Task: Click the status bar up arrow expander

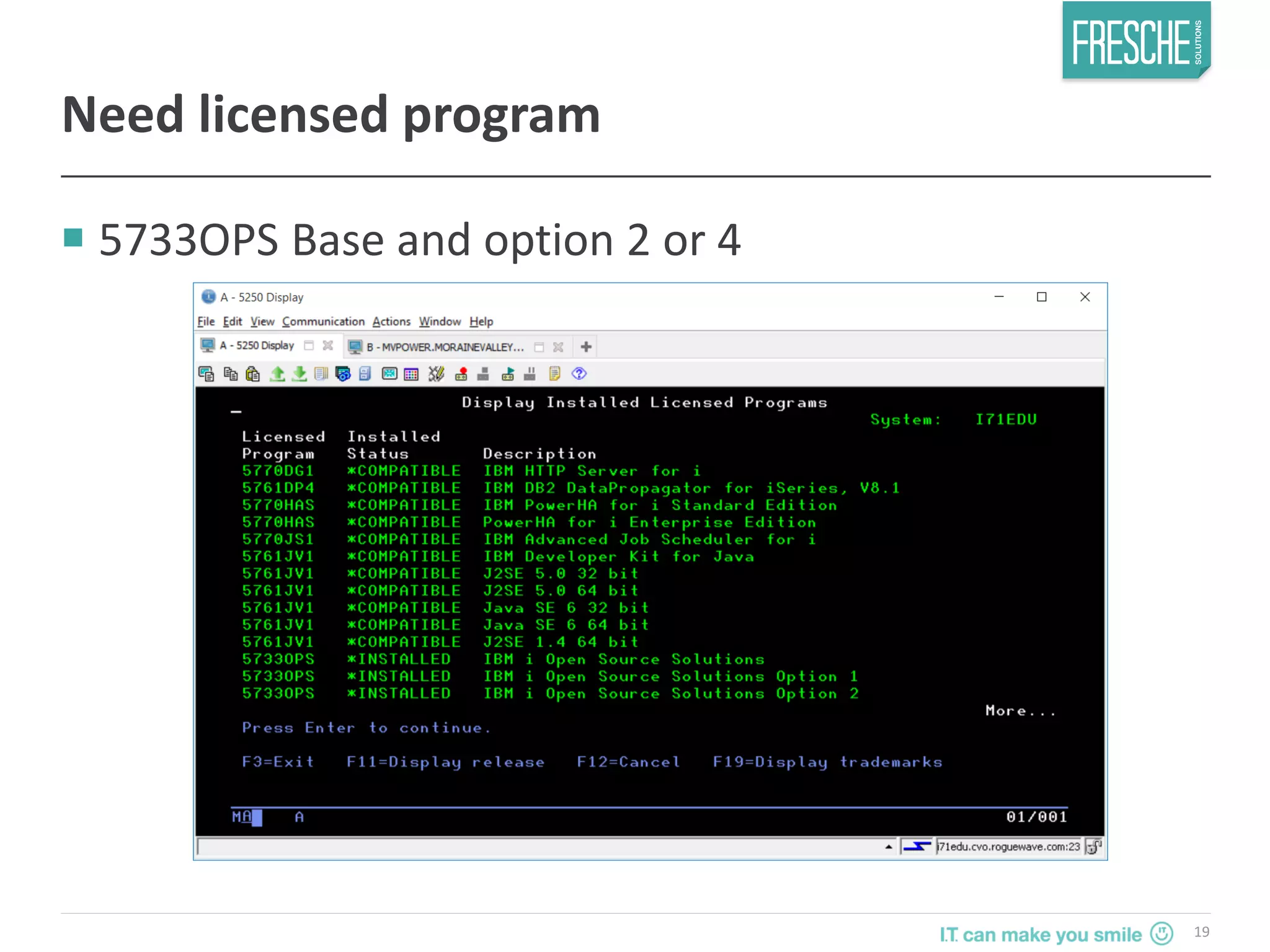Action: [x=889, y=847]
